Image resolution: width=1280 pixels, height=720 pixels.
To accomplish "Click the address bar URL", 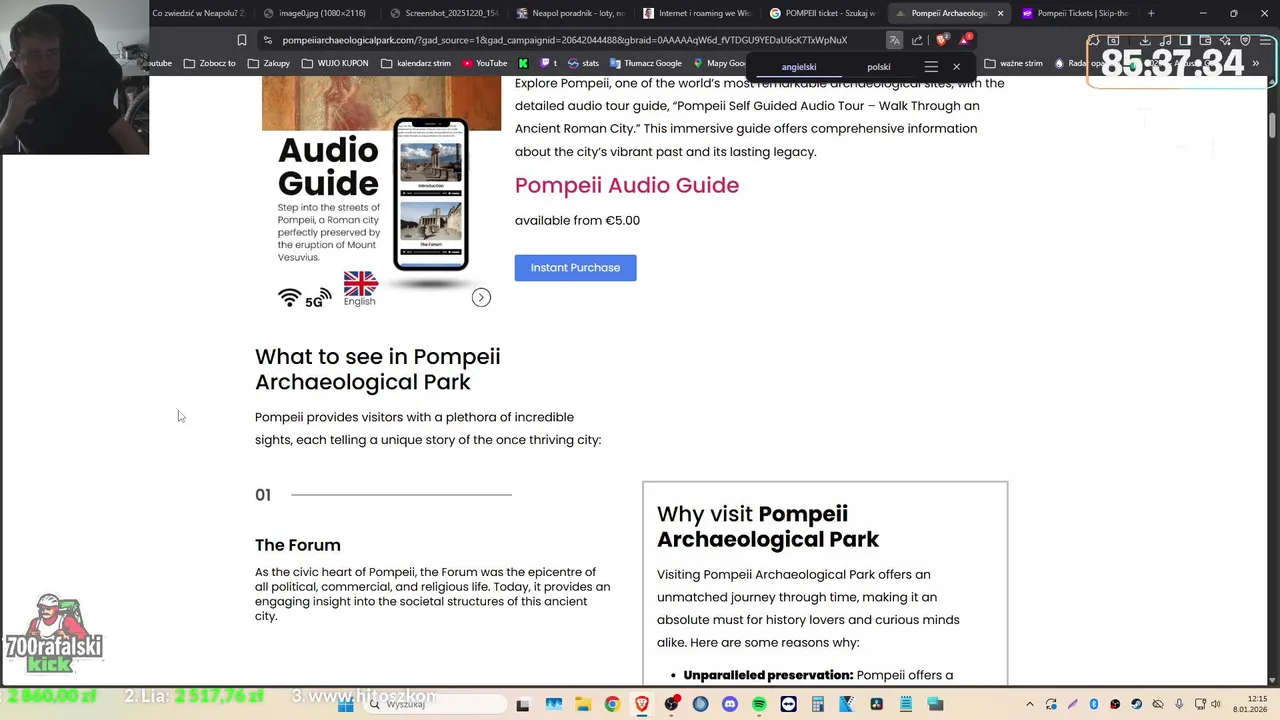I will click(564, 40).
